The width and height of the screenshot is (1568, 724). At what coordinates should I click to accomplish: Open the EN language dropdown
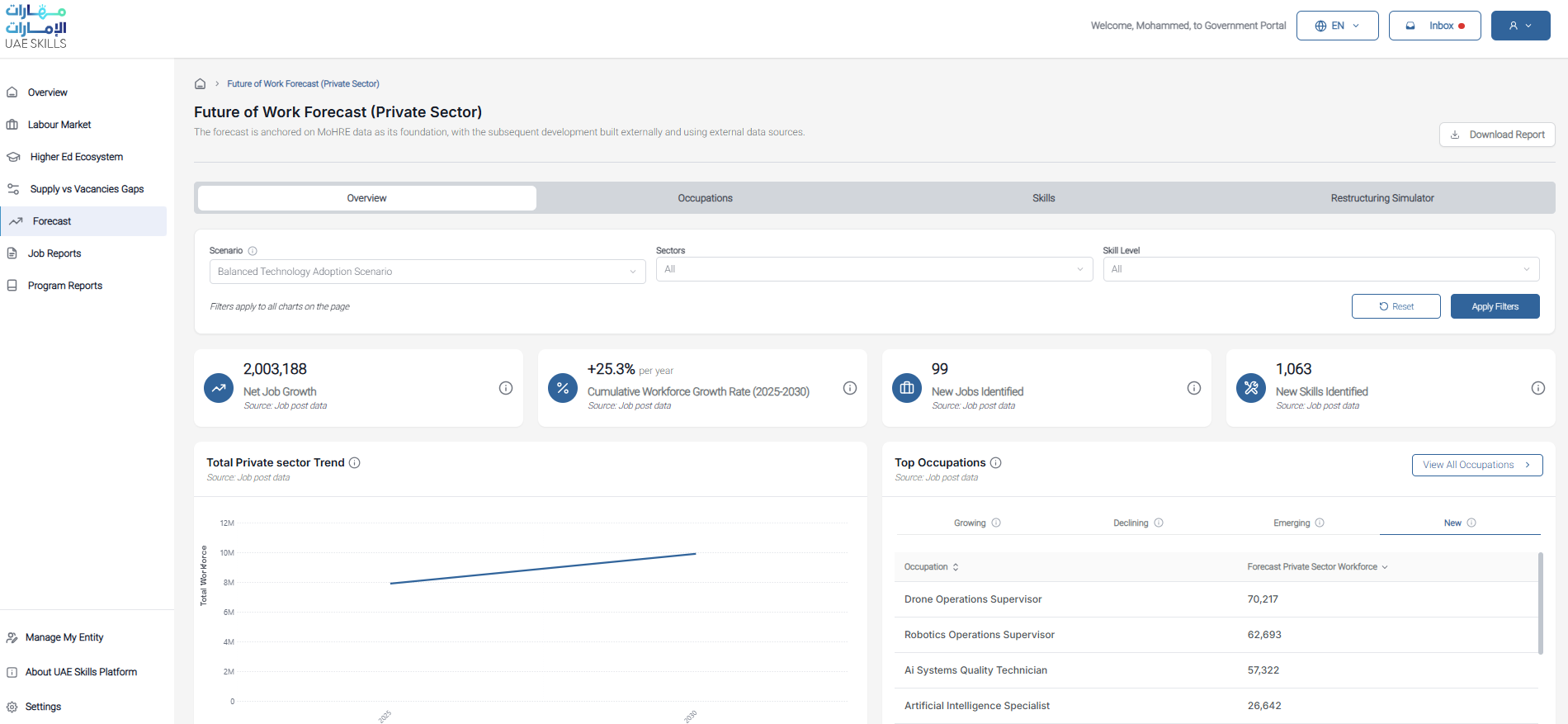(1338, 26)
